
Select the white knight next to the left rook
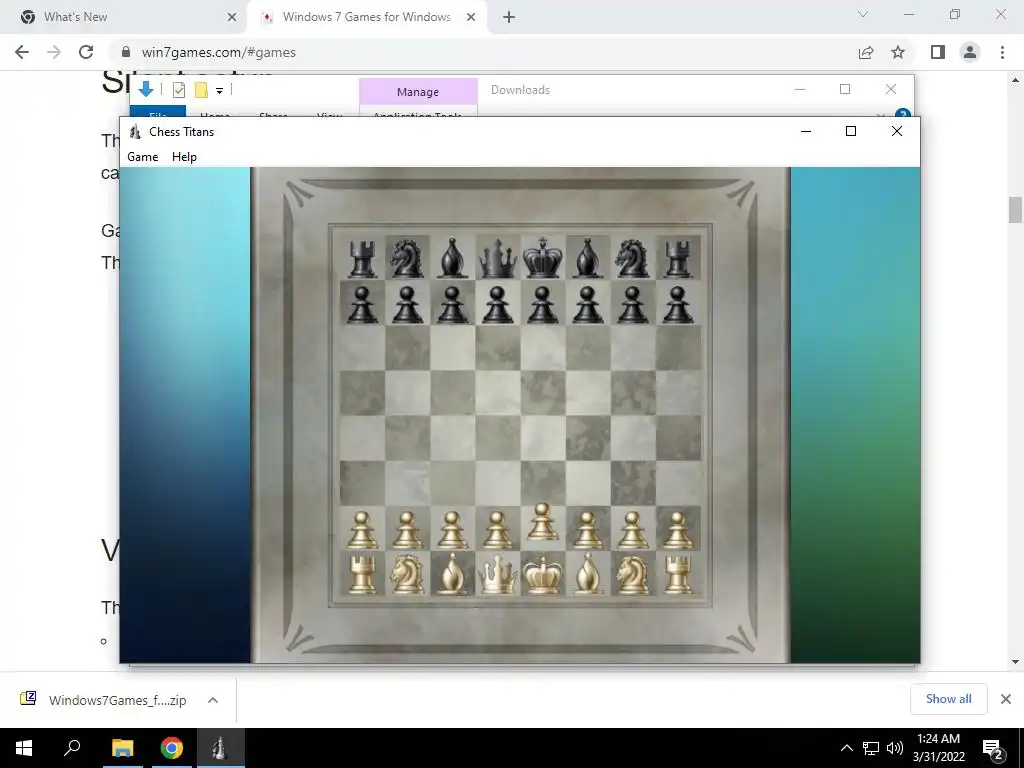tap(407, 575)
